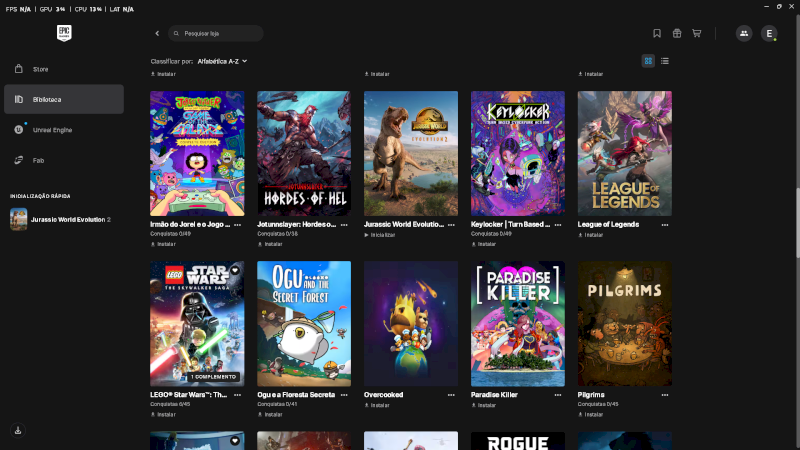
Task: Open the Unreal Engine section
Action: tap(64, 130)
